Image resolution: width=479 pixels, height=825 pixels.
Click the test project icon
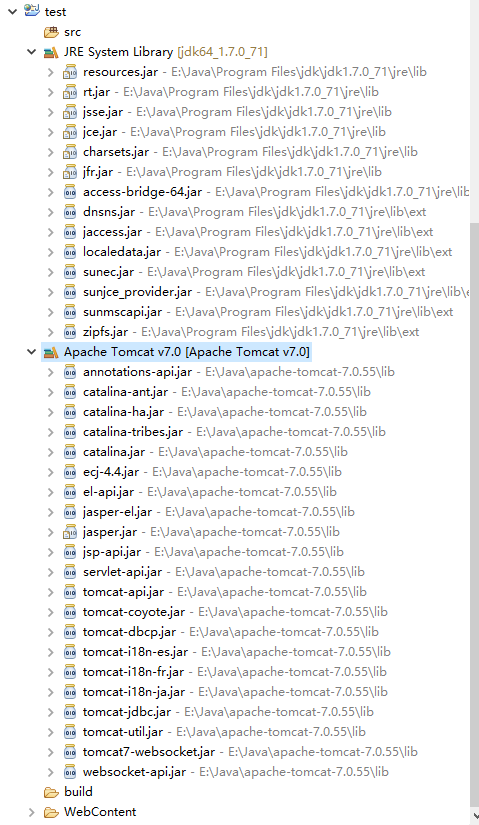coord(32,11)
